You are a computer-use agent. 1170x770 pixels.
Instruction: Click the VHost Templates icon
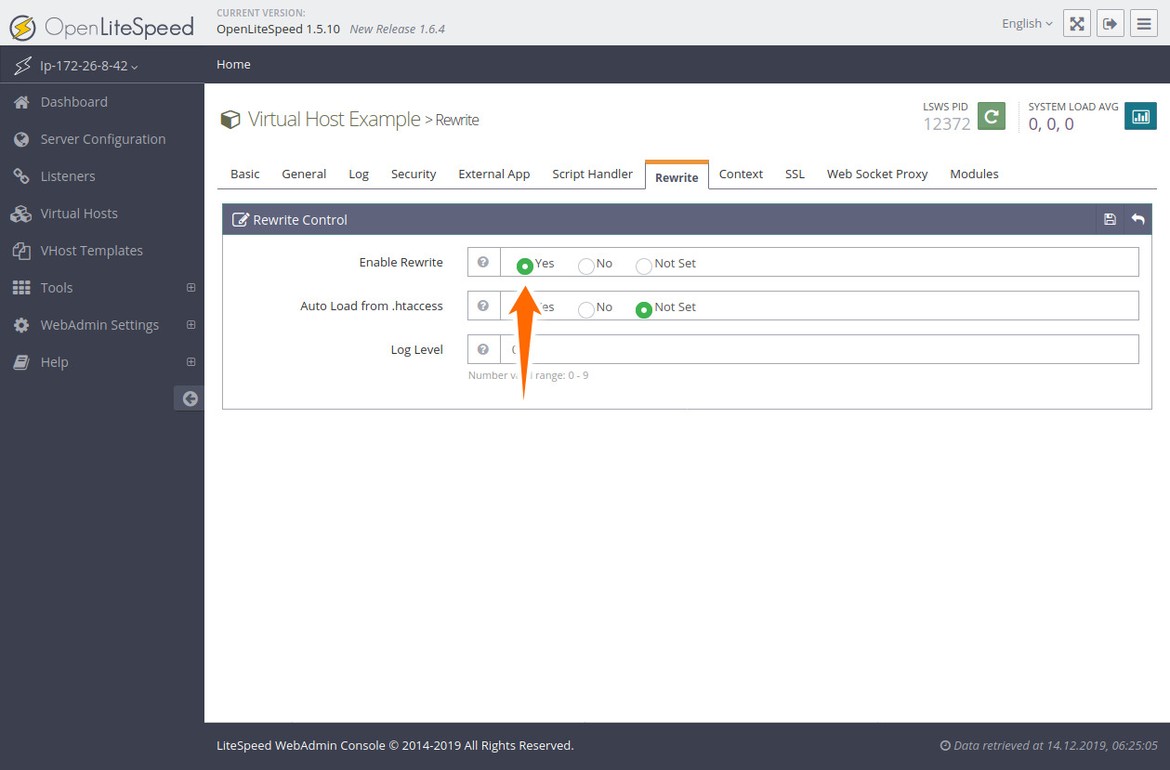point(22,251)
